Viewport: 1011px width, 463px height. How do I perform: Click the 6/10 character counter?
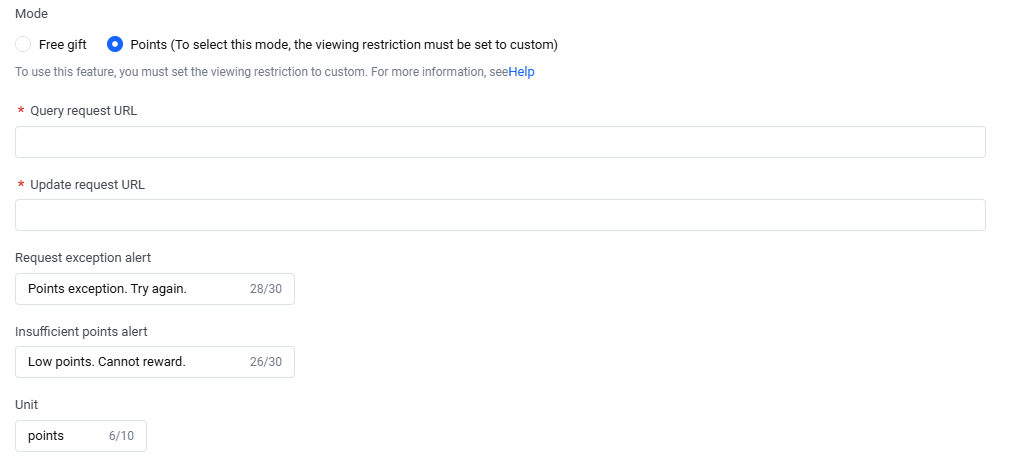click(x=120, y=436)
